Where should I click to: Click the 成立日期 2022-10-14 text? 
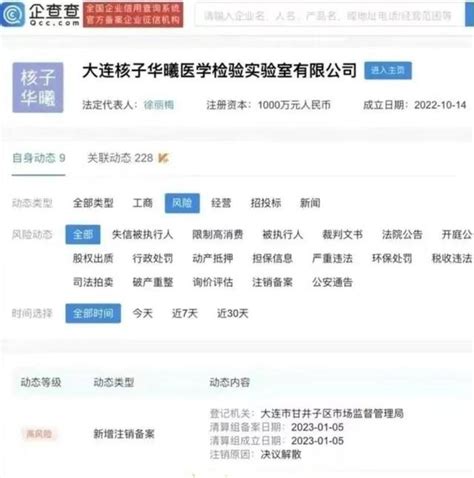point(414,105)
